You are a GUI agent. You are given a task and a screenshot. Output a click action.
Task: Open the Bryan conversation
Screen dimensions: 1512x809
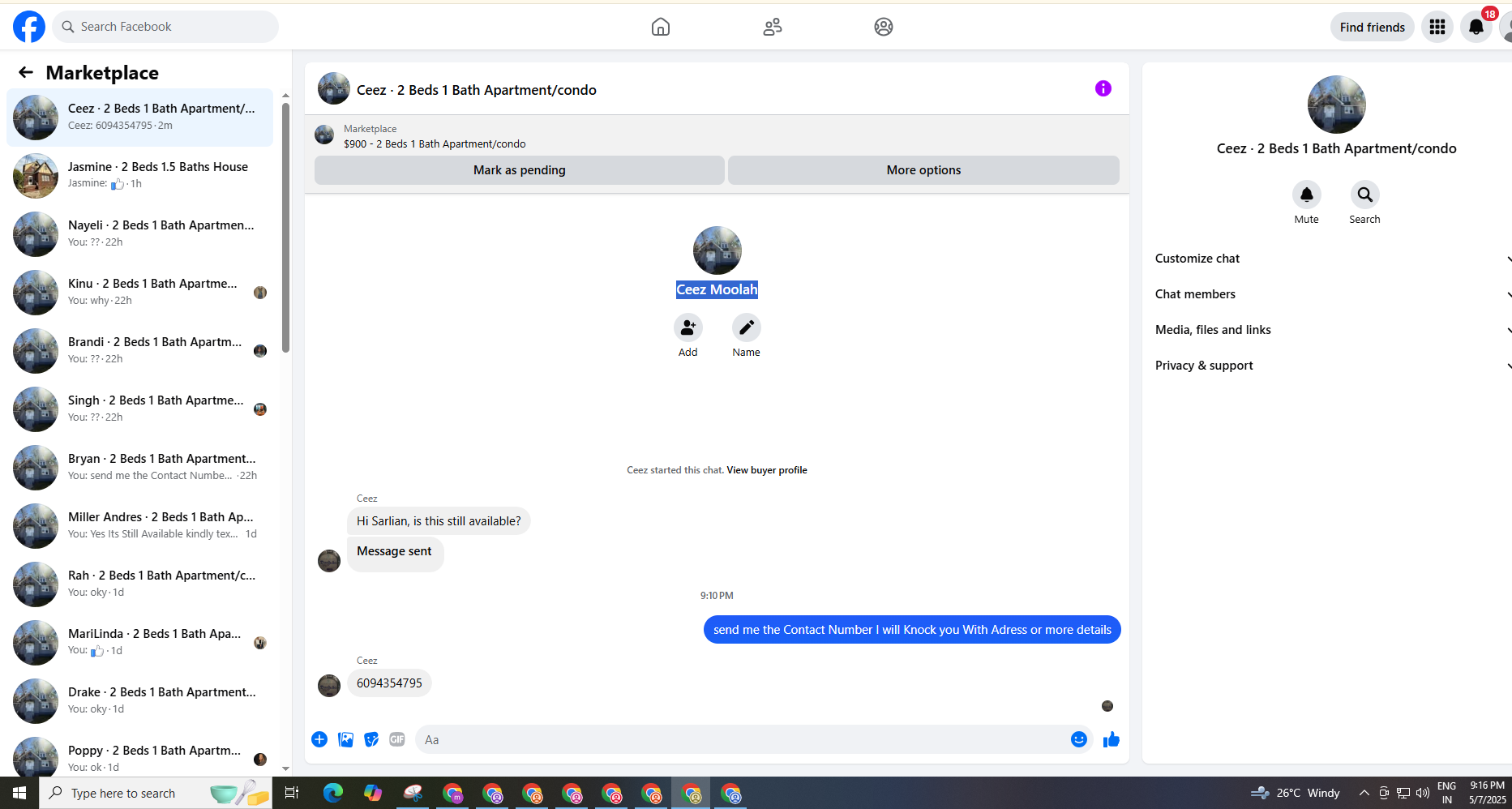pyautogui.click(x=139, y=468)
